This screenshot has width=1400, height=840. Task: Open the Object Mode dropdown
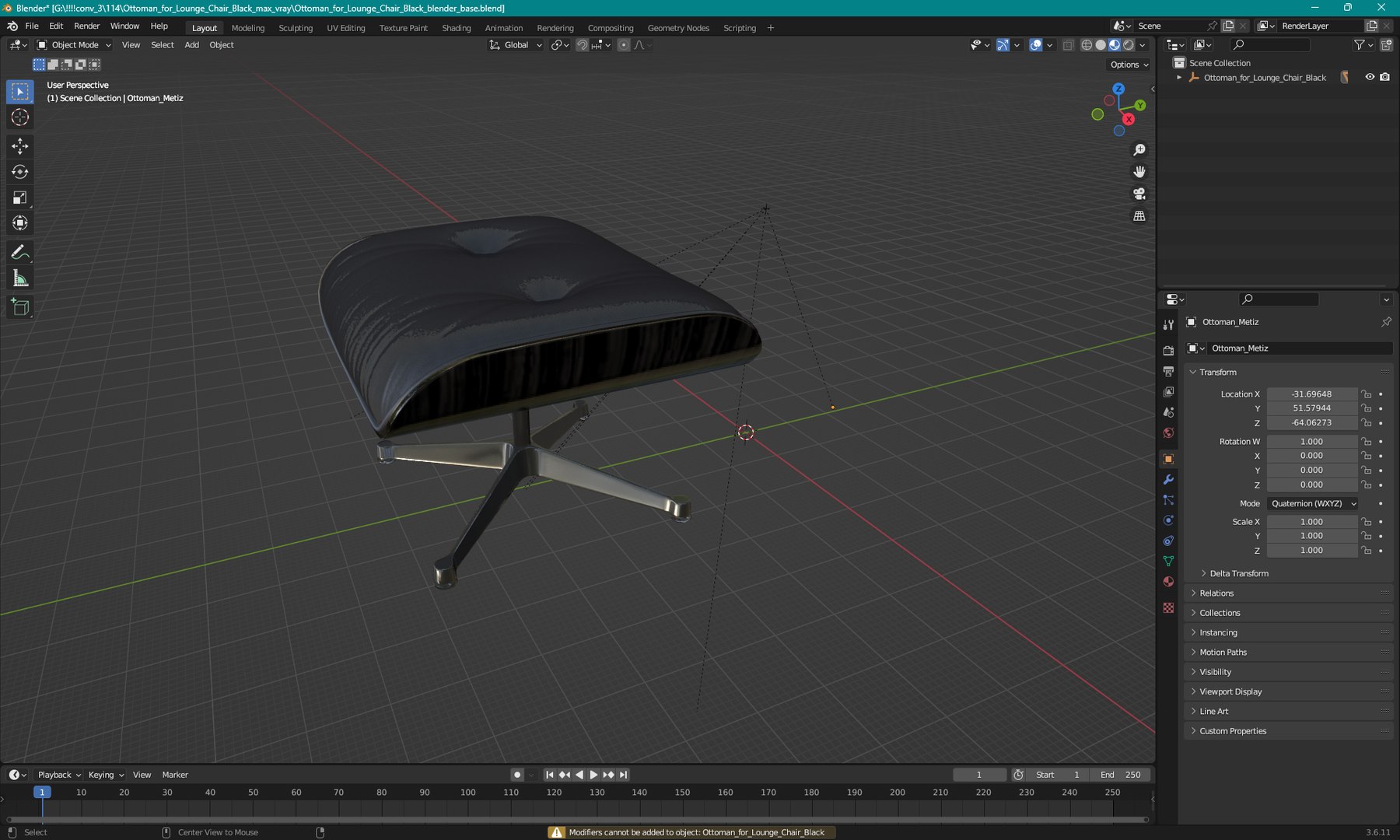click(75, 45)
